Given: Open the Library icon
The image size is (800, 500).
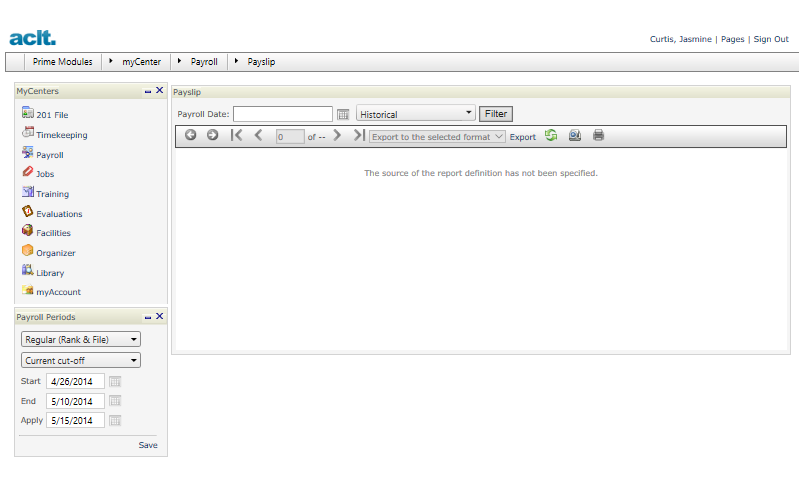Looking at the screenshot, I should tap(28, 270).
